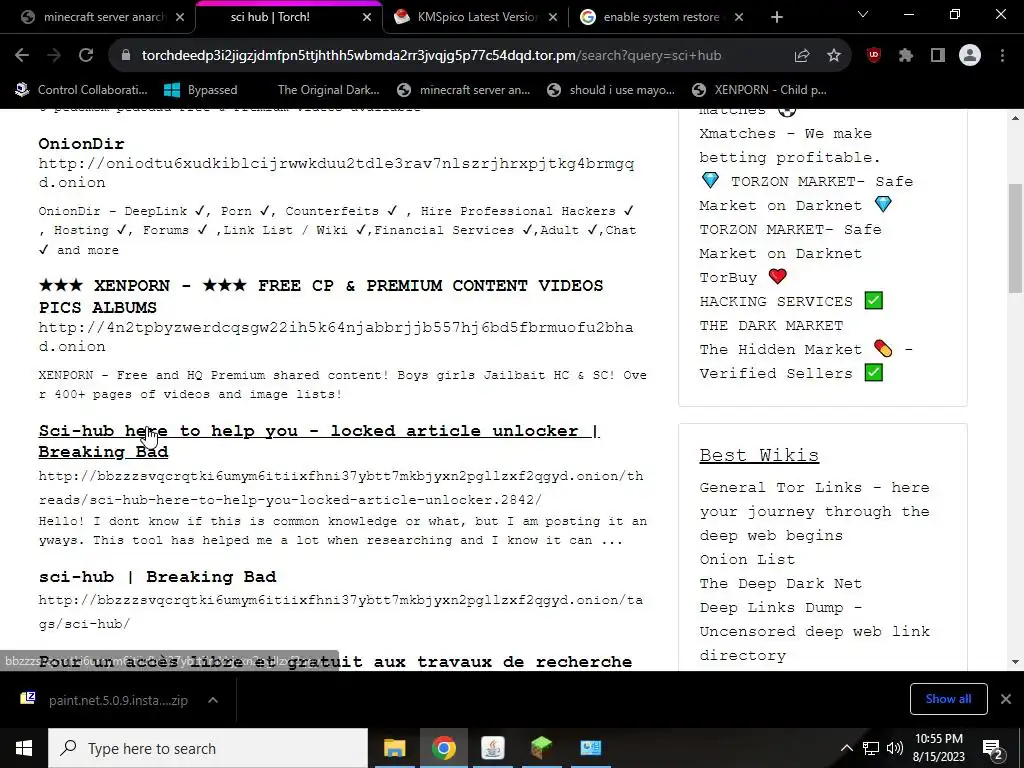Switch to the 'KMSpico Latest Version' tab
This screenshot has width=1024, height=768.
pos(477,17)
